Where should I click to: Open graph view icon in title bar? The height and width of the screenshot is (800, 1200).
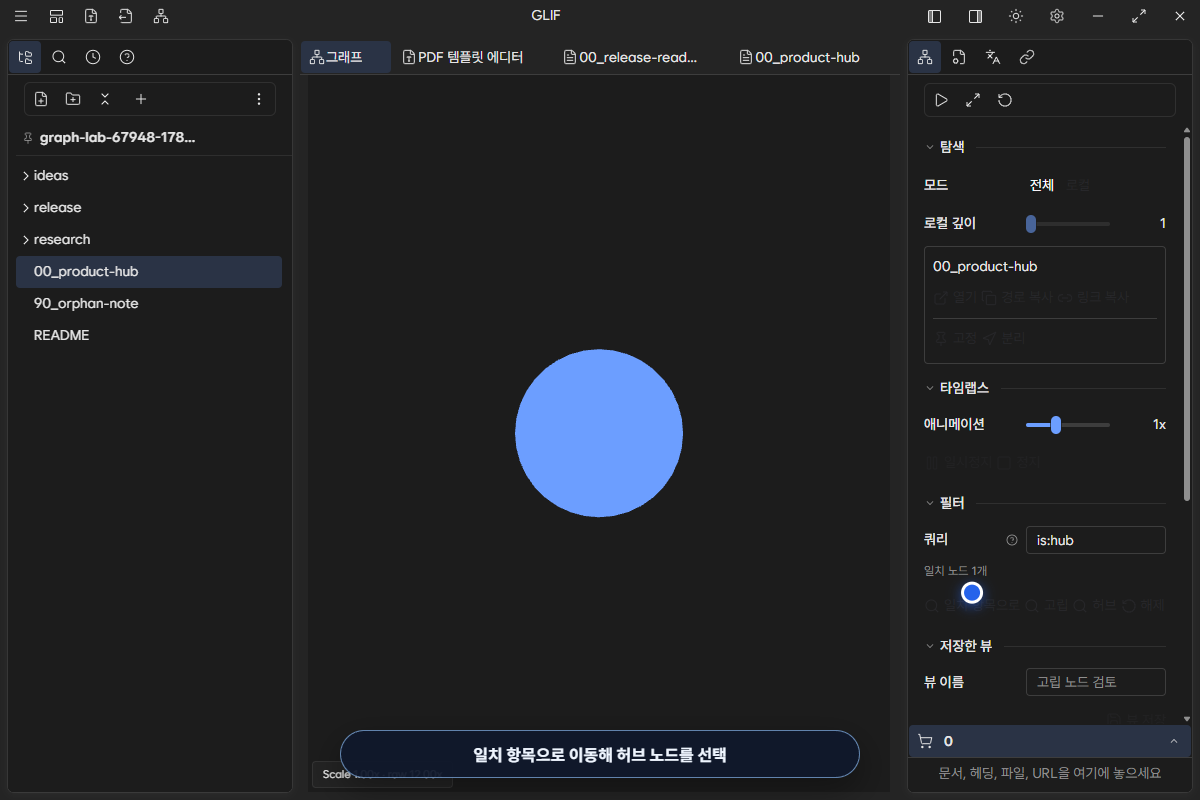161,16
